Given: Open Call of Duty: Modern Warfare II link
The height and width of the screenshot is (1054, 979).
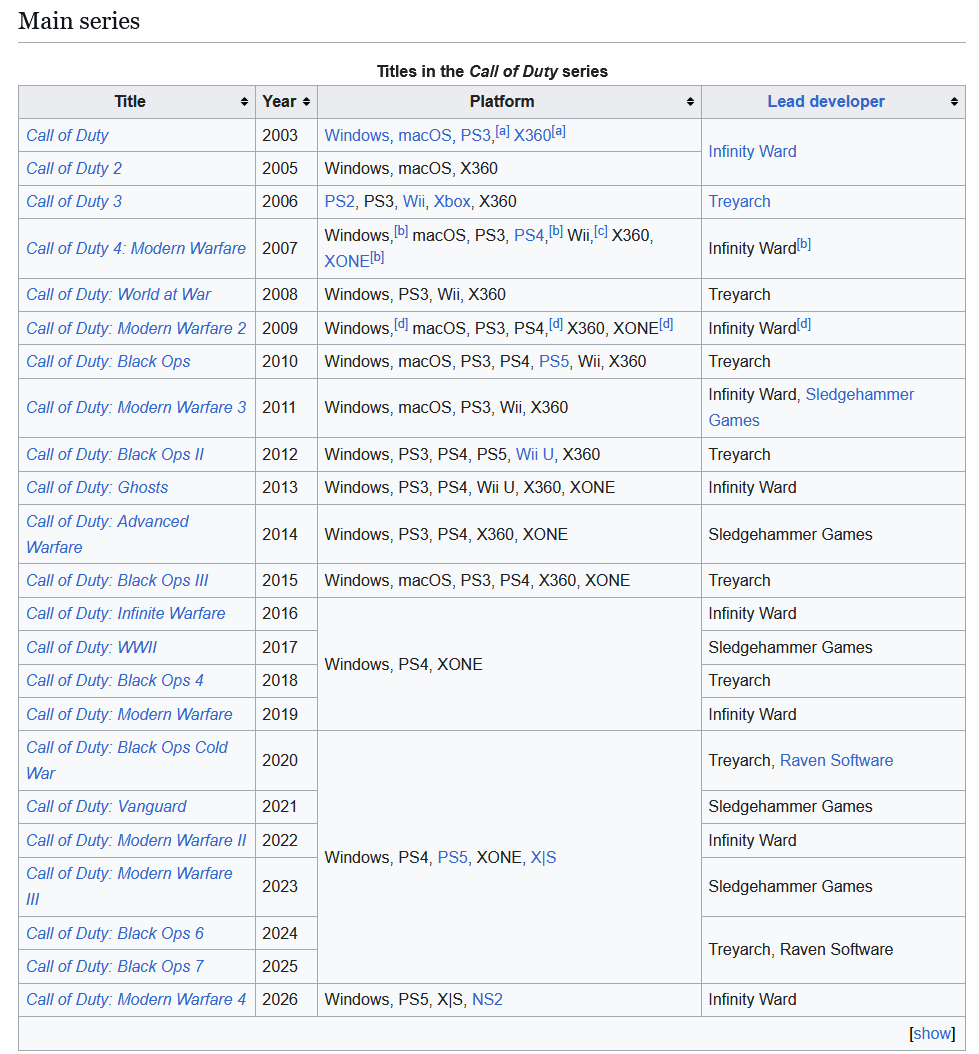Looking at the screenshot, I should pyautogui.click(x=136, y=840).
